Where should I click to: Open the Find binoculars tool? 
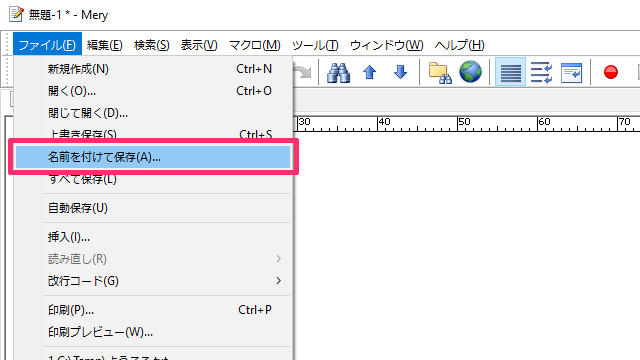338,72
